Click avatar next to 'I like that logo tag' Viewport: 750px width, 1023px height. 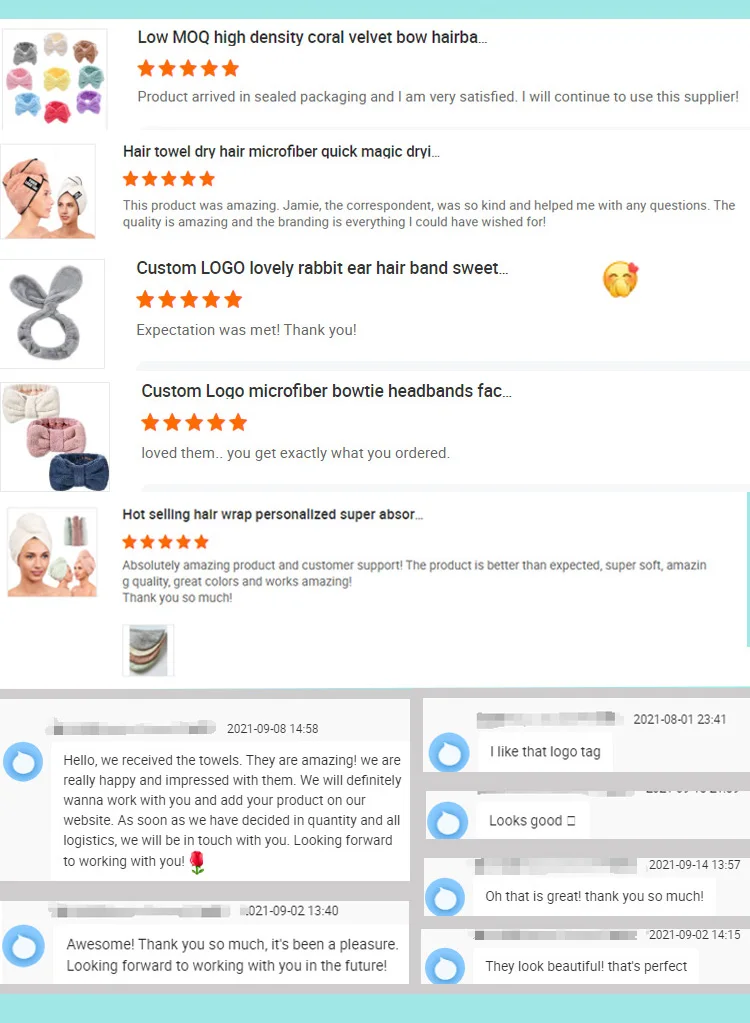coord(449,752)
